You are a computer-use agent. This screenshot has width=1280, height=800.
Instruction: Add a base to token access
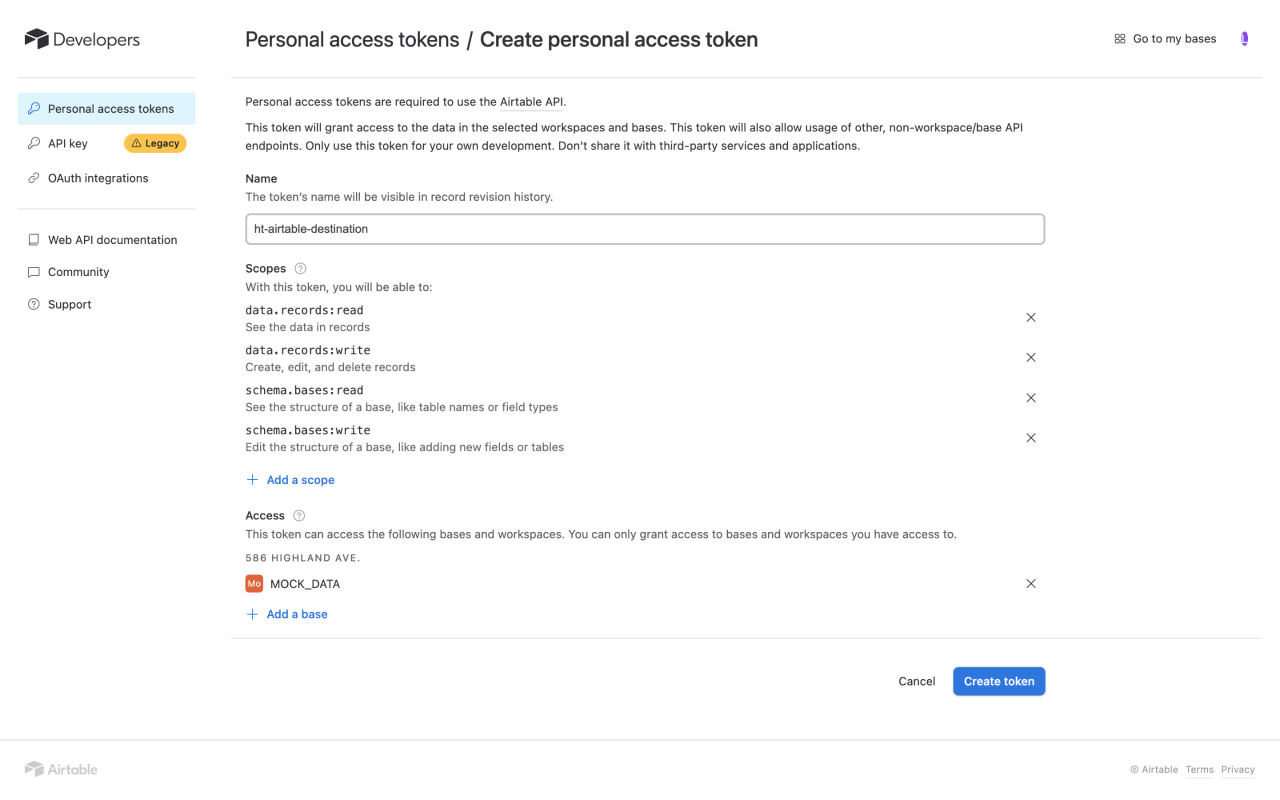point(287,614)
